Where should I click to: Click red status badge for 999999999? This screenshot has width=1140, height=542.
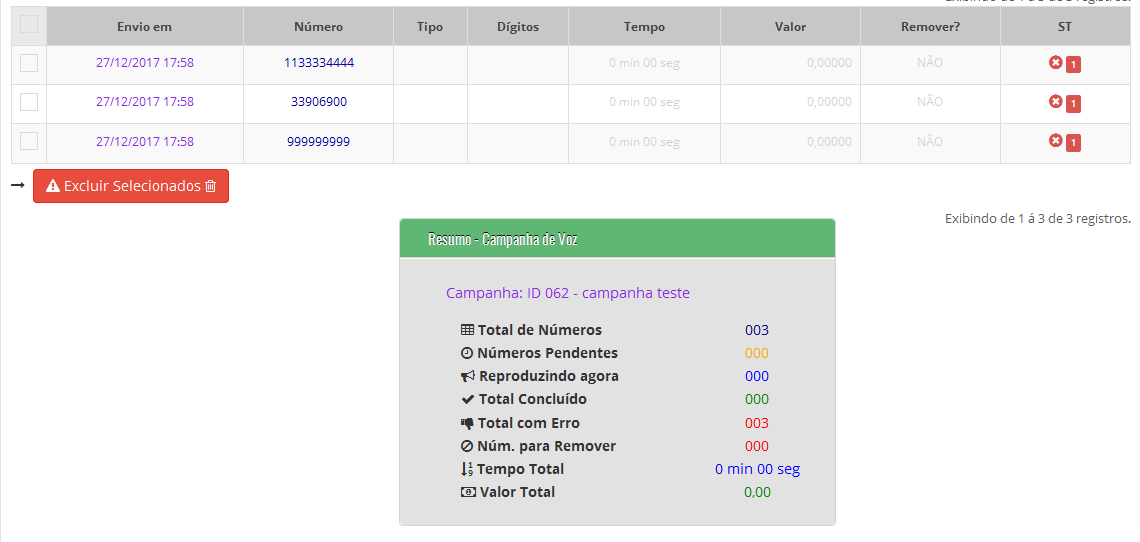pos(1073,143)
